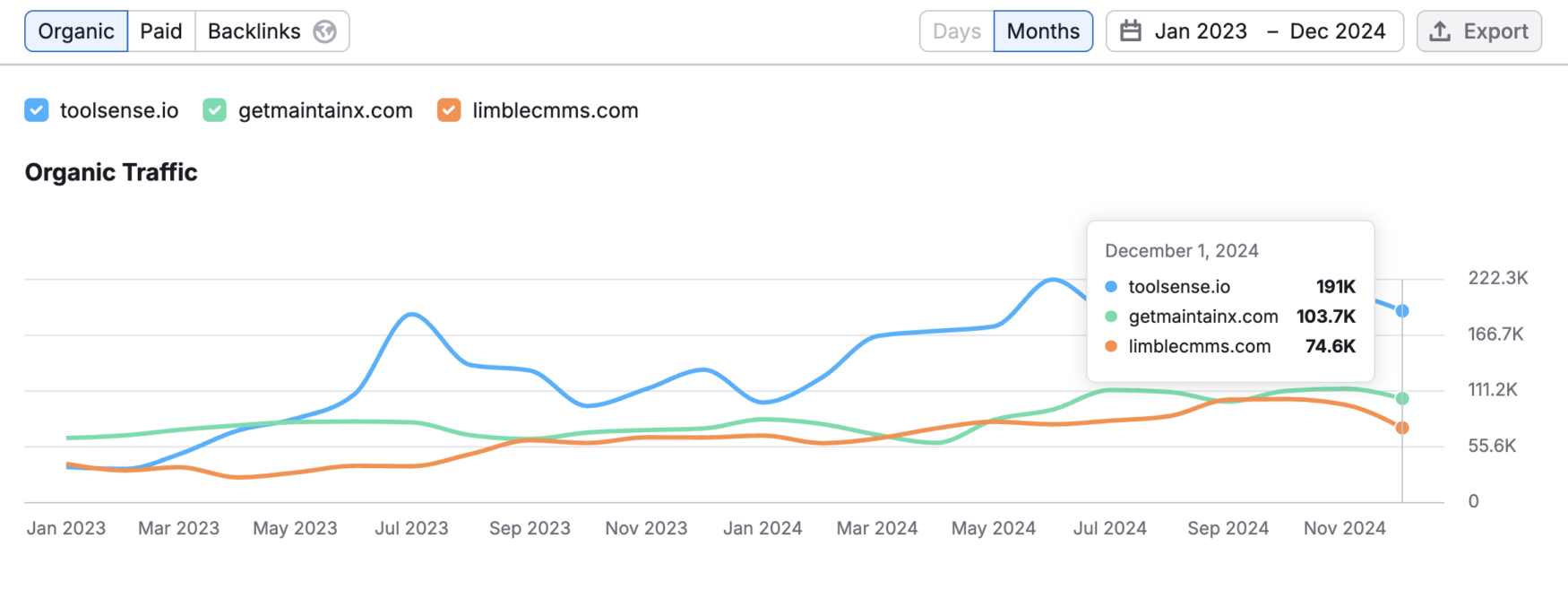Click the Jul 2023 axis label
The height and width of the screenshot is (590, 1568).
[411, 528]
